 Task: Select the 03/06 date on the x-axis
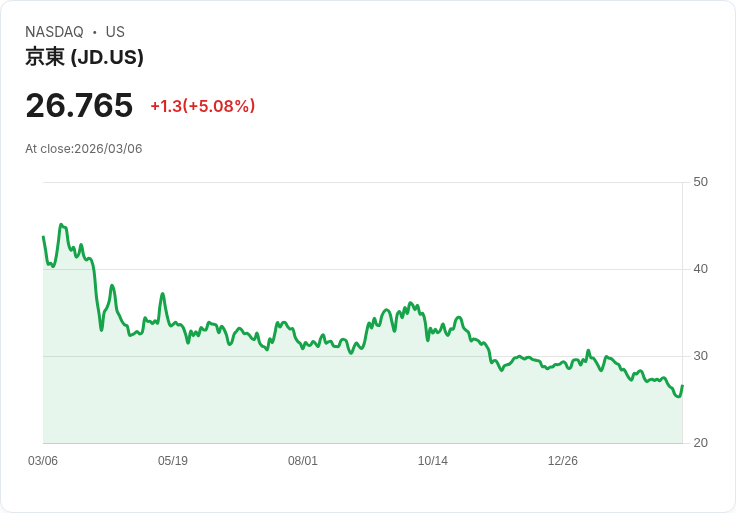coord(43,461)
